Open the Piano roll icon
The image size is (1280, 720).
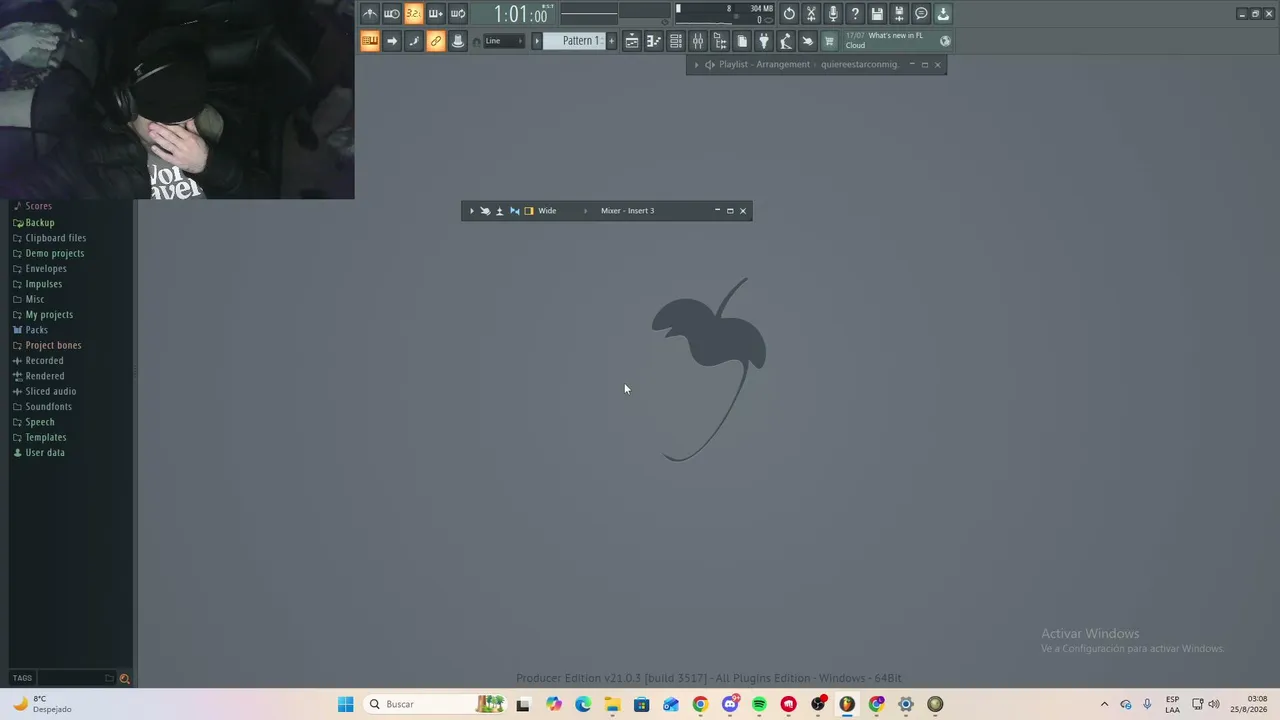click(654, 41)
